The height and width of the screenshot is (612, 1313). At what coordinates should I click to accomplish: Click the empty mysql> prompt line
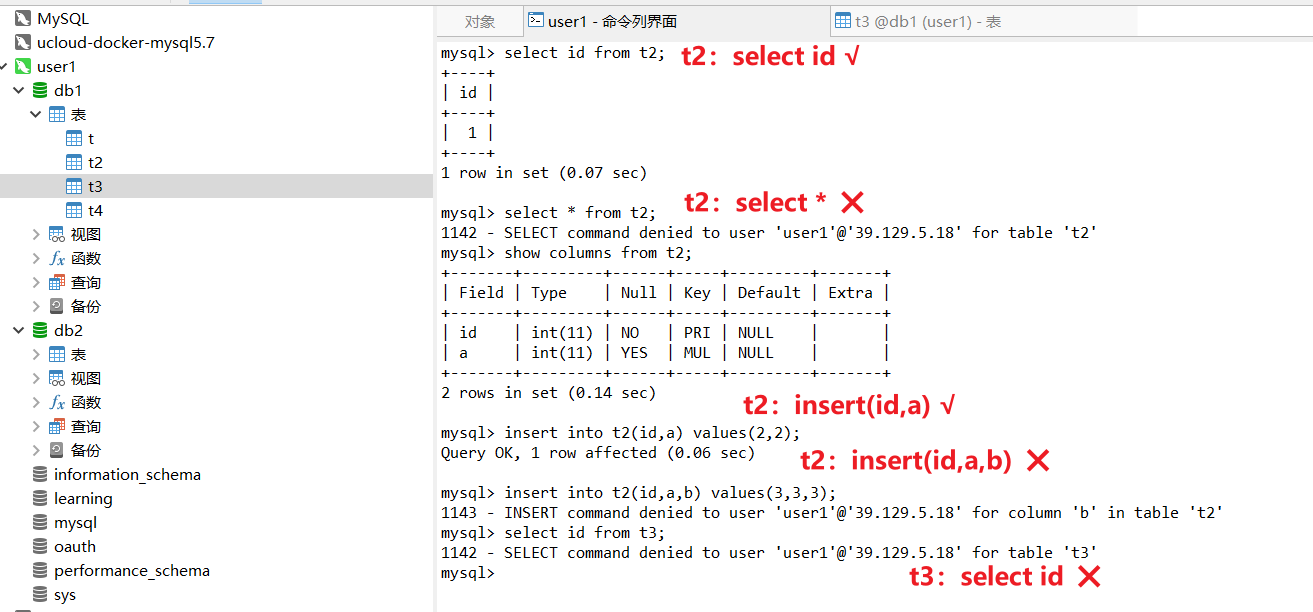coord(468,573)
